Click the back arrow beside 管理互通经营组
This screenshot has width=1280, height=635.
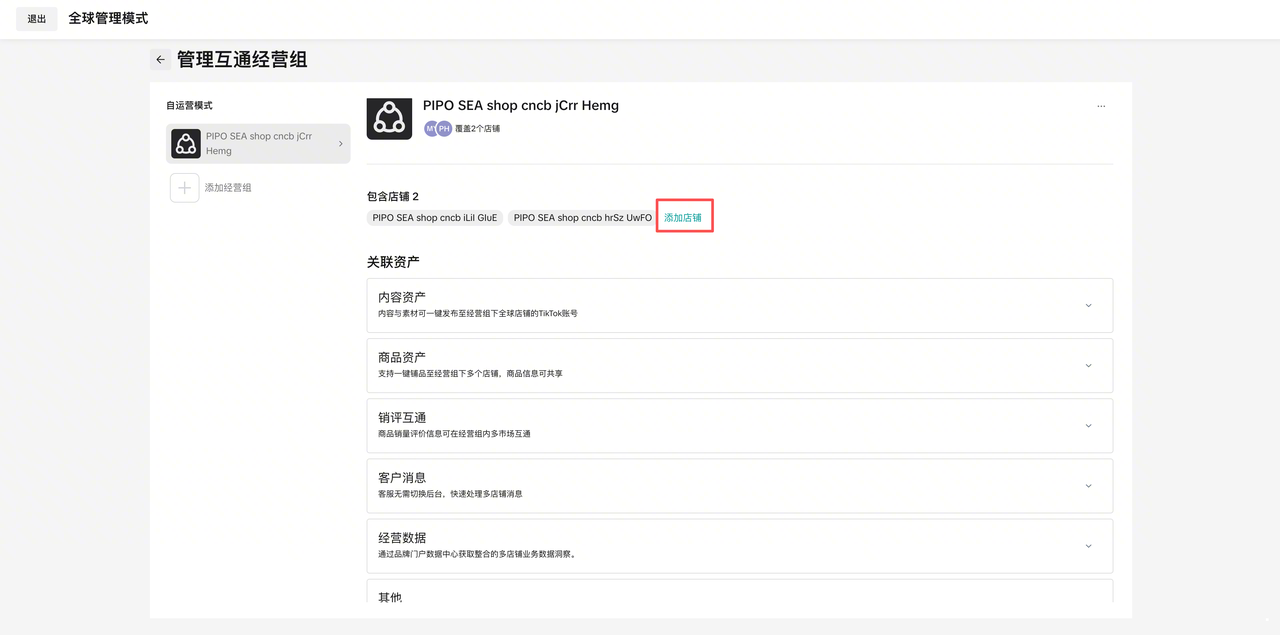pos(160,60)
